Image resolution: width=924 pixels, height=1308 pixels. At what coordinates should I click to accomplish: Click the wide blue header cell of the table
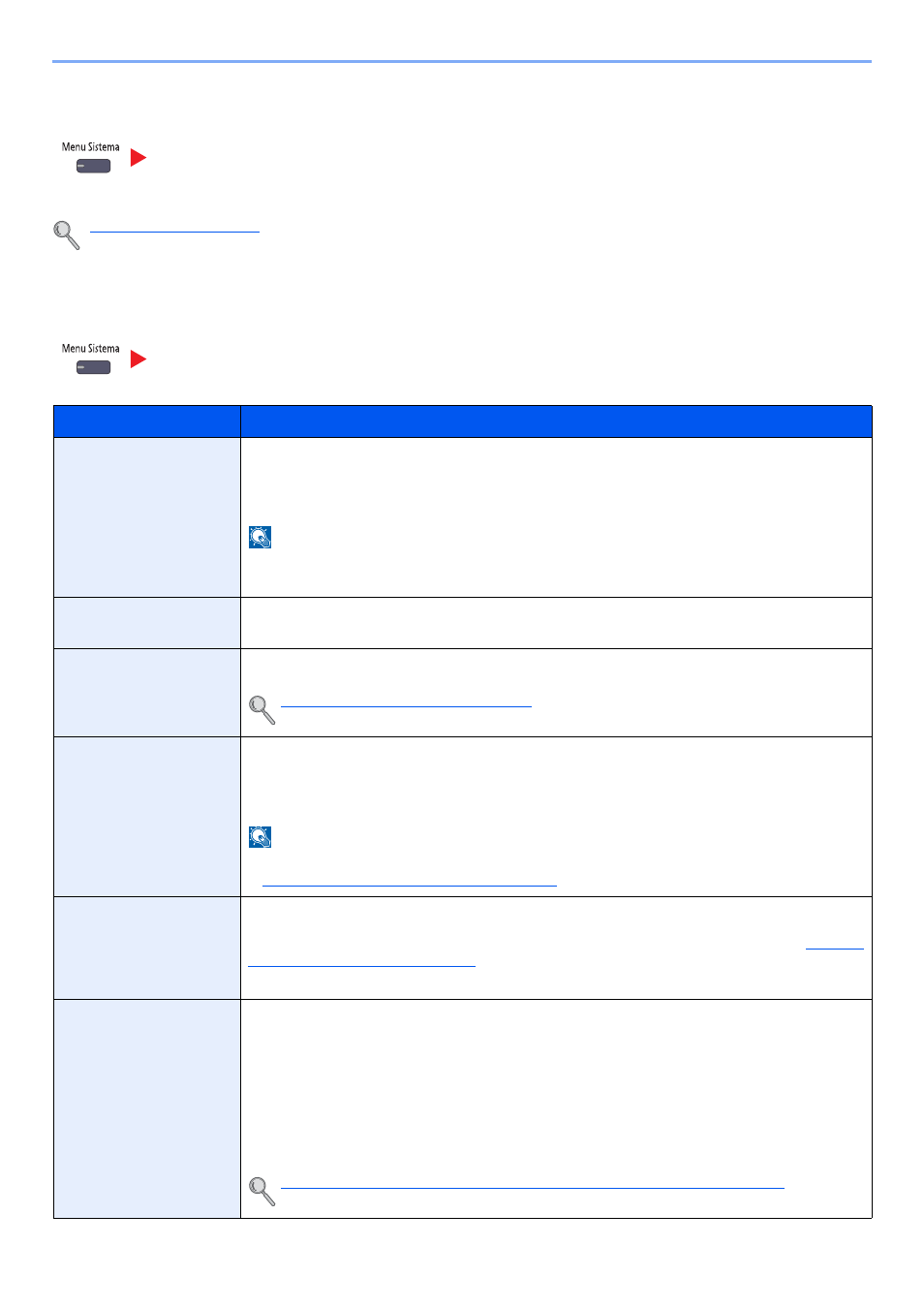click(556, 421)
